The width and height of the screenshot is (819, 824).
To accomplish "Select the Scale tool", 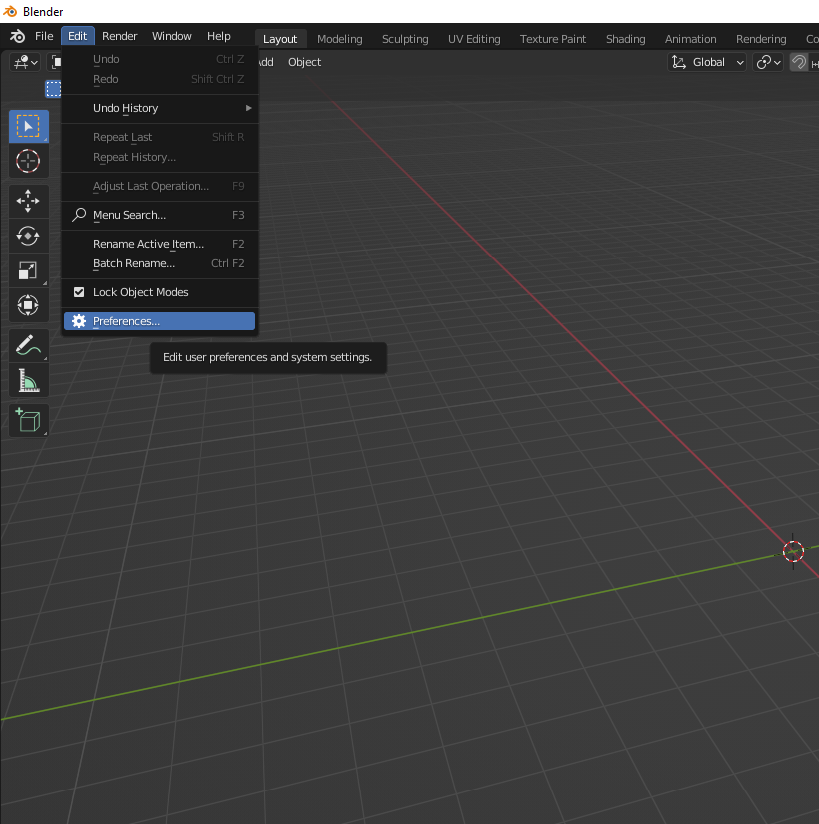I will point(28,270).
